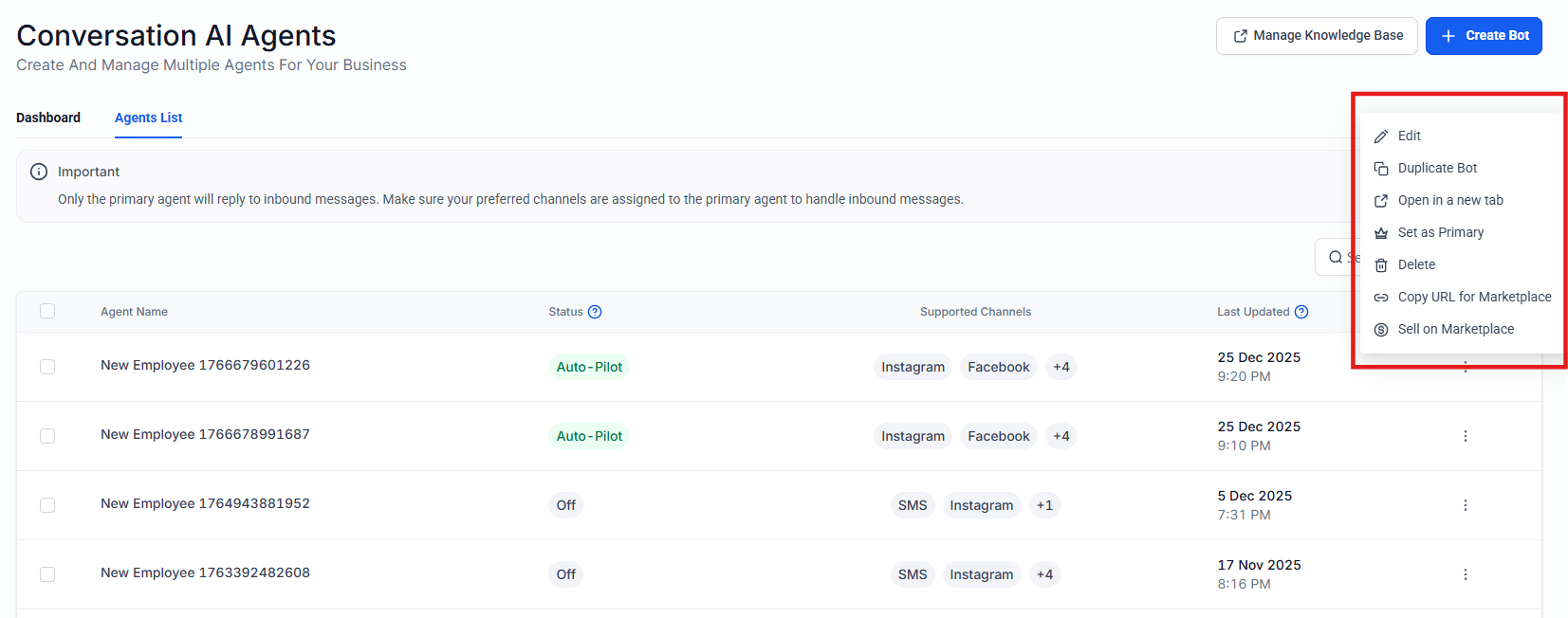Click the Important info circle icon
1568x618 pixels.
pos(39,172)
